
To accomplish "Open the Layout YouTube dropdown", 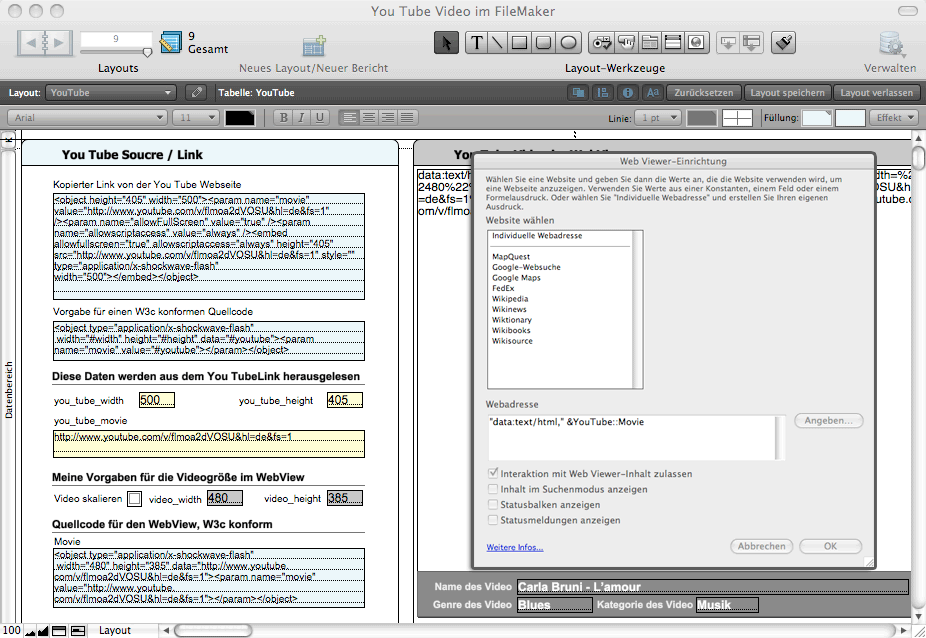I will (110, 93).
